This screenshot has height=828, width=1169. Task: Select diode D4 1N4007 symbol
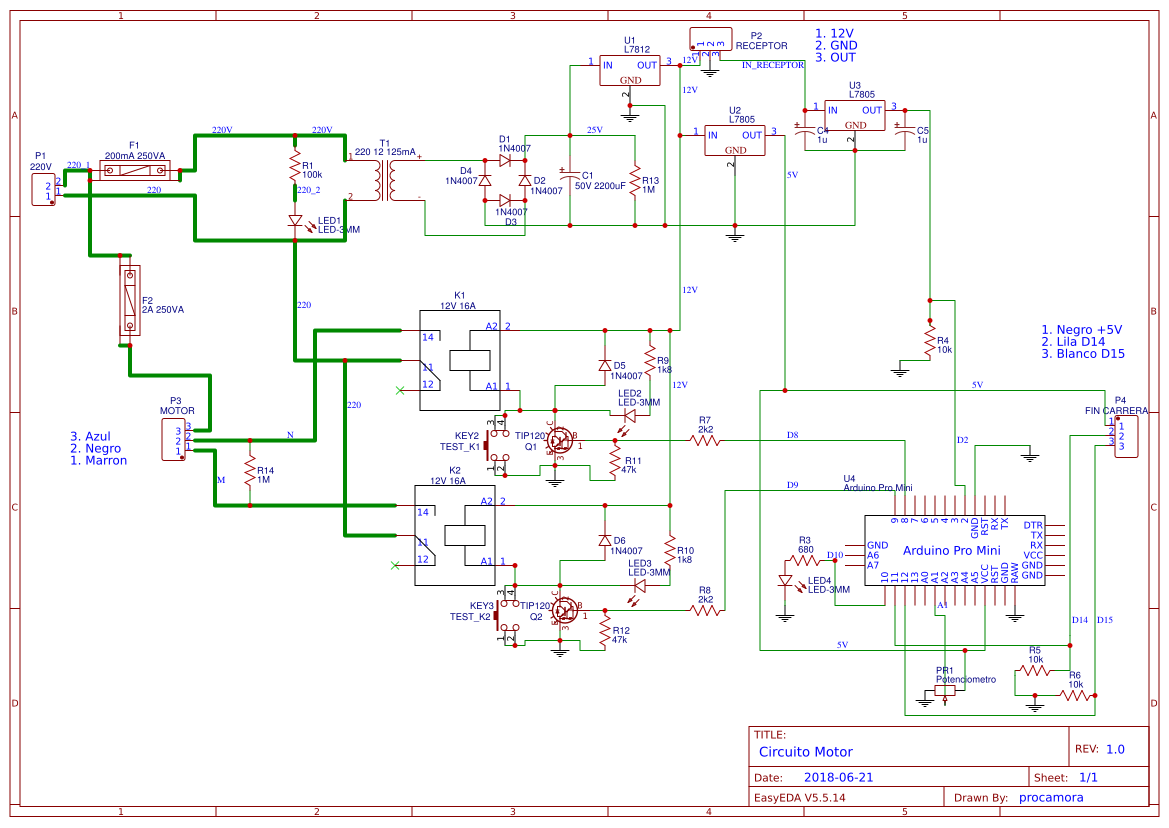[485, 180]
